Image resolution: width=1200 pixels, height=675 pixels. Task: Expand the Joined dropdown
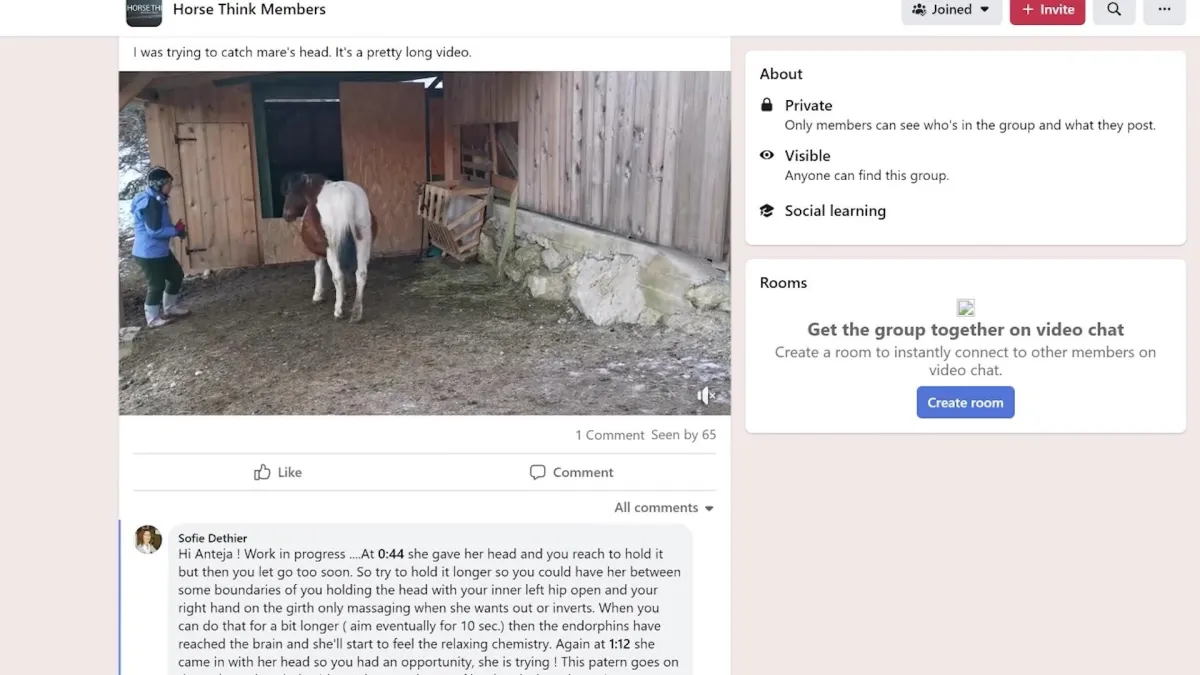point(951,10)
